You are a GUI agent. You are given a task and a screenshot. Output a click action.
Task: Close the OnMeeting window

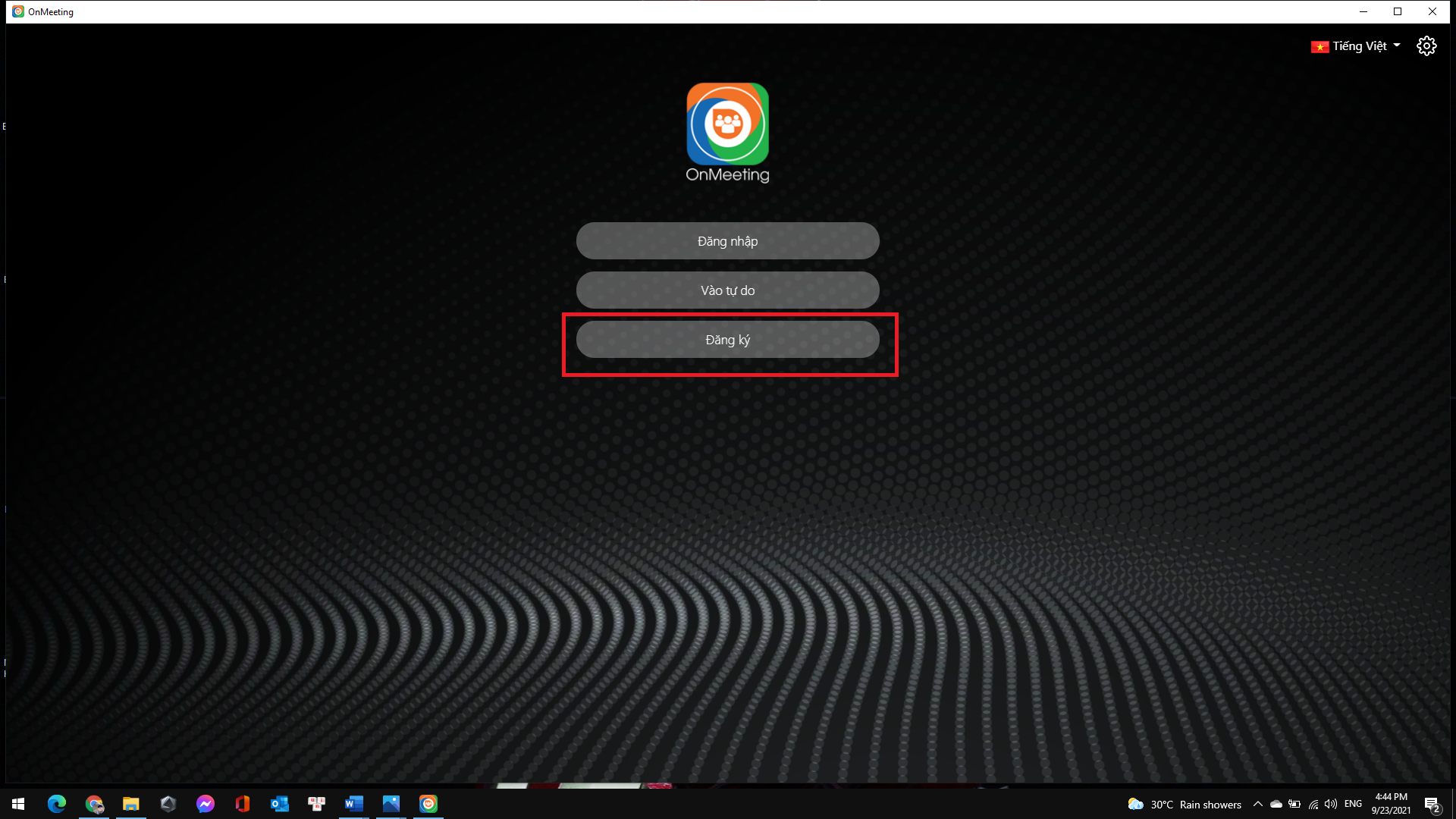[1432, 11]
